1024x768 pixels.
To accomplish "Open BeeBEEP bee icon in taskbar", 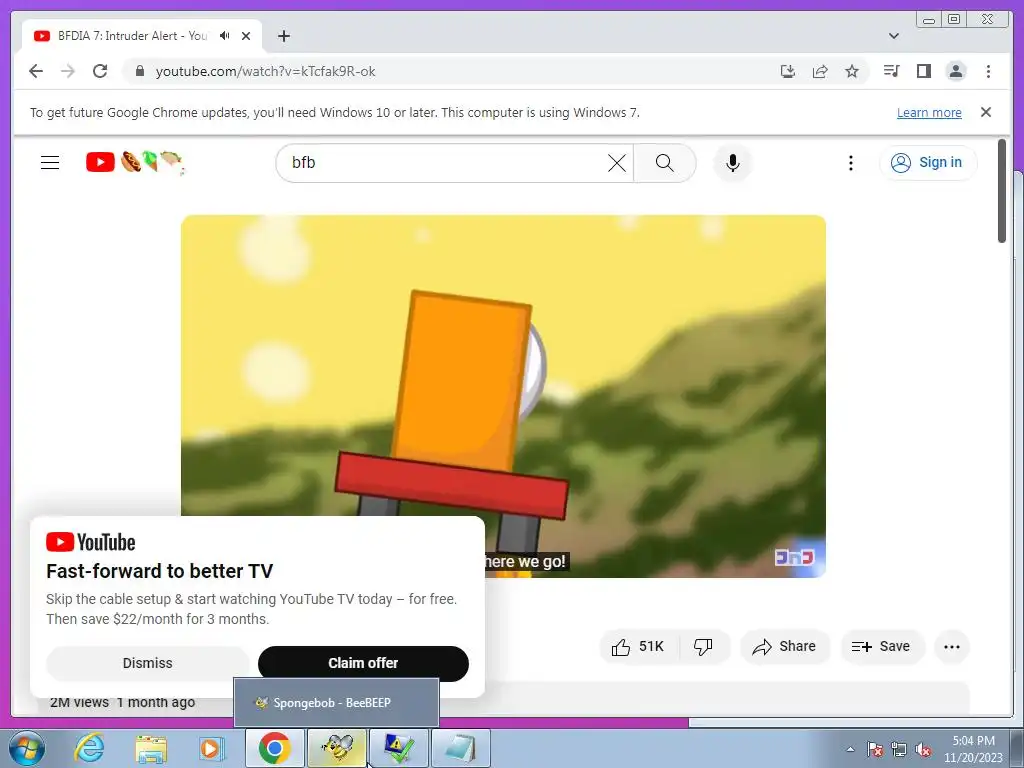I will (x=337, y=748).
